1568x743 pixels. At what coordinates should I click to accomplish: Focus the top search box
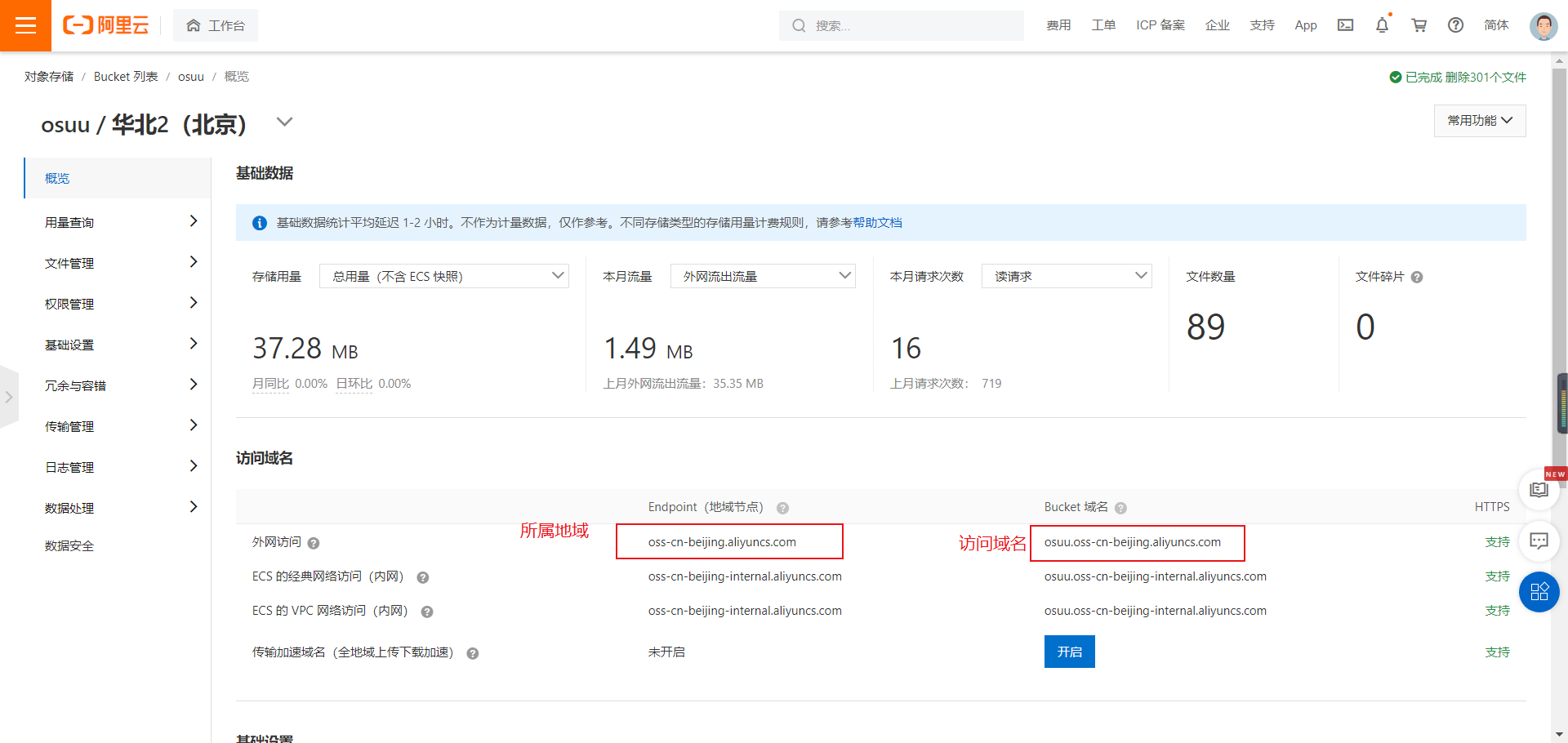coord(901,25)
